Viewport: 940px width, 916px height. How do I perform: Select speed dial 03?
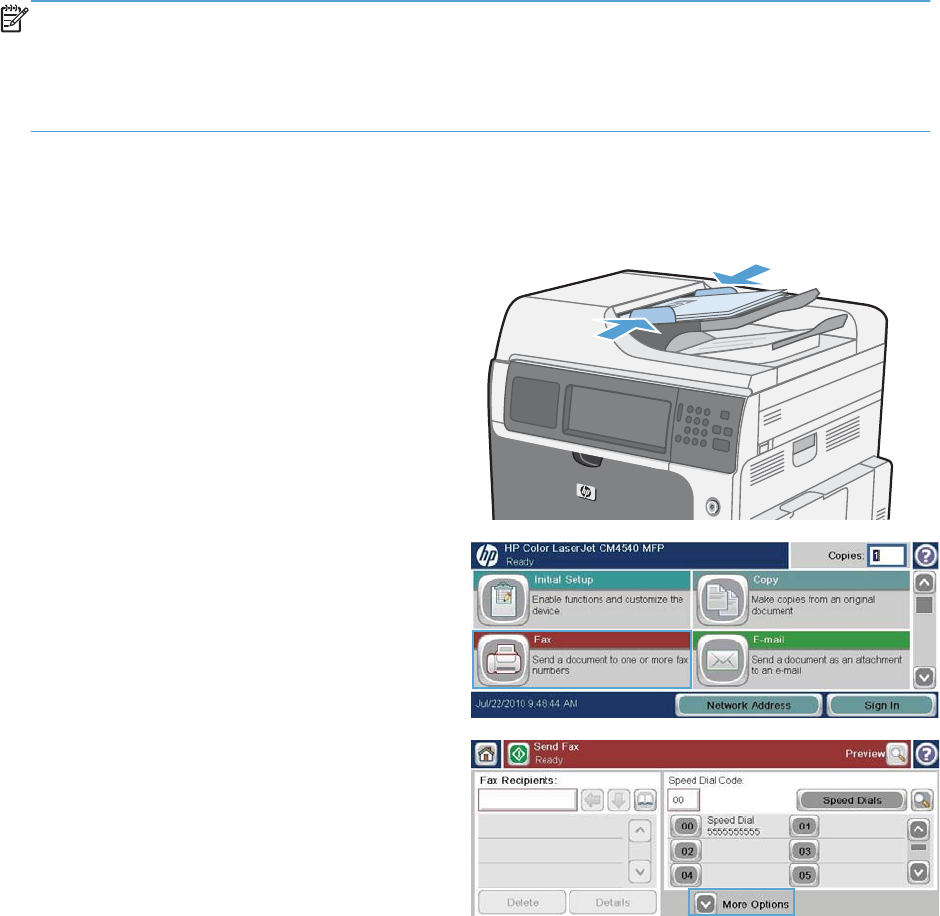(805, 851)
